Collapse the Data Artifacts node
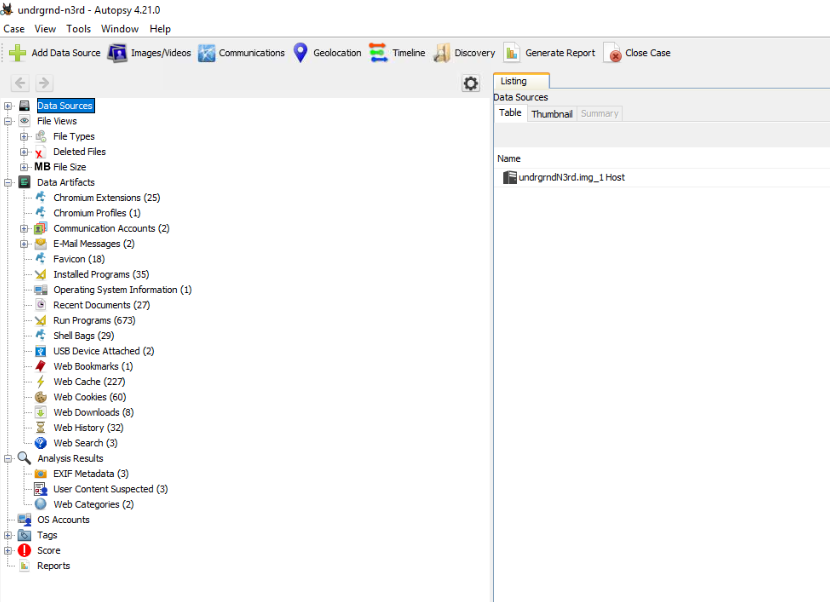Image resolution: width=830 pixels, height=602 pixels. click(x=8, y=183)
